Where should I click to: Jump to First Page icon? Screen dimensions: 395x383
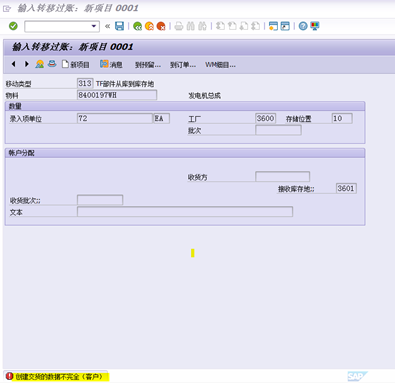[220, 26]
